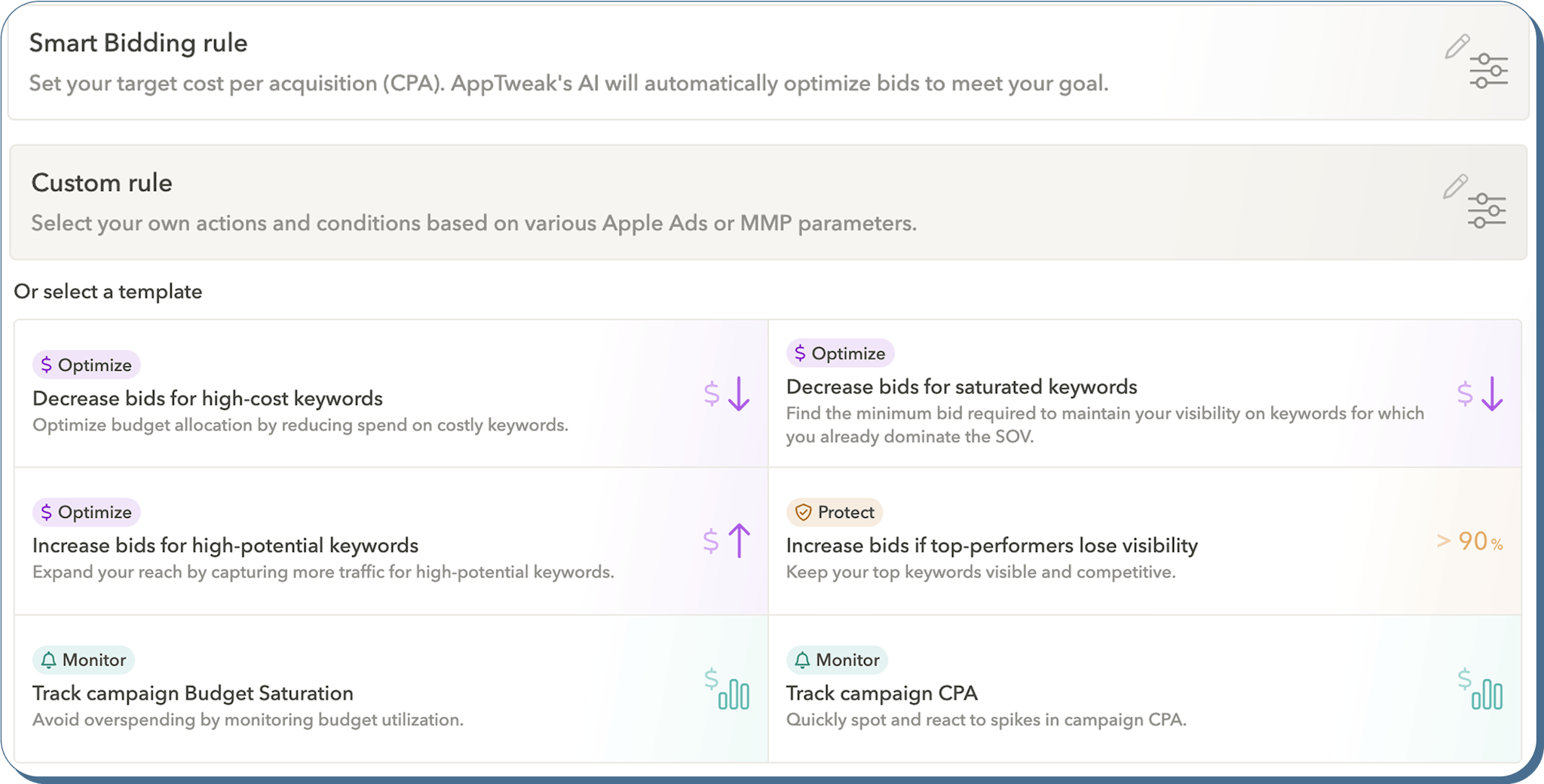Pick 'Decrease bids for saturated keywords' template
The width and height of the screenshot is (1544, 784).
click(x=961, y=387)
